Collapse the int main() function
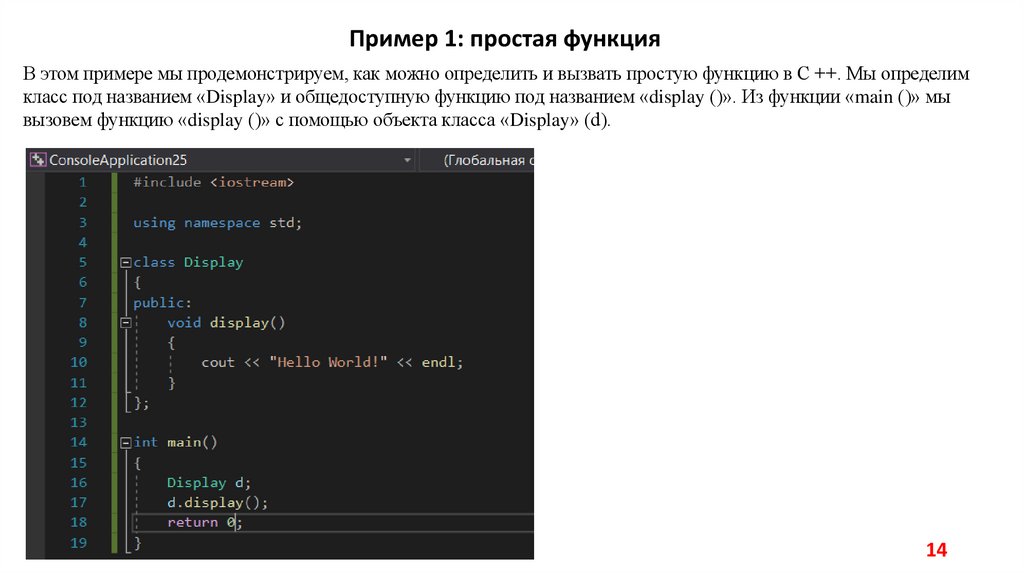Screen dimensions: 1024x574 125,443
